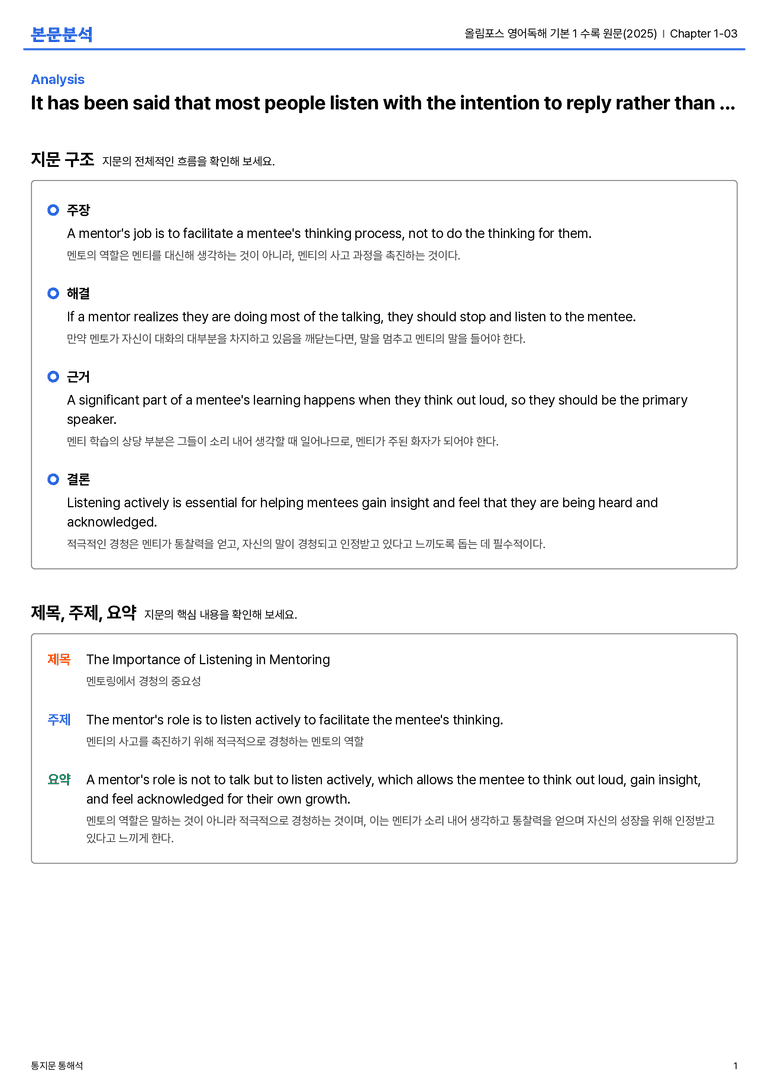Image resolution: width=768 pixels, height=1087 pixels.
Task: Click the 통지문 통해석 footer text
Action: (57, 1066)
